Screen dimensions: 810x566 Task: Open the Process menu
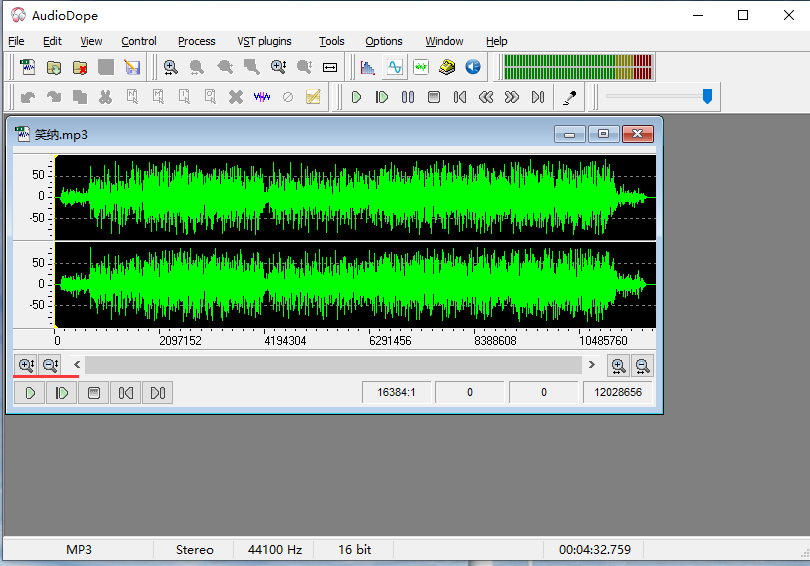pos(196,41)
